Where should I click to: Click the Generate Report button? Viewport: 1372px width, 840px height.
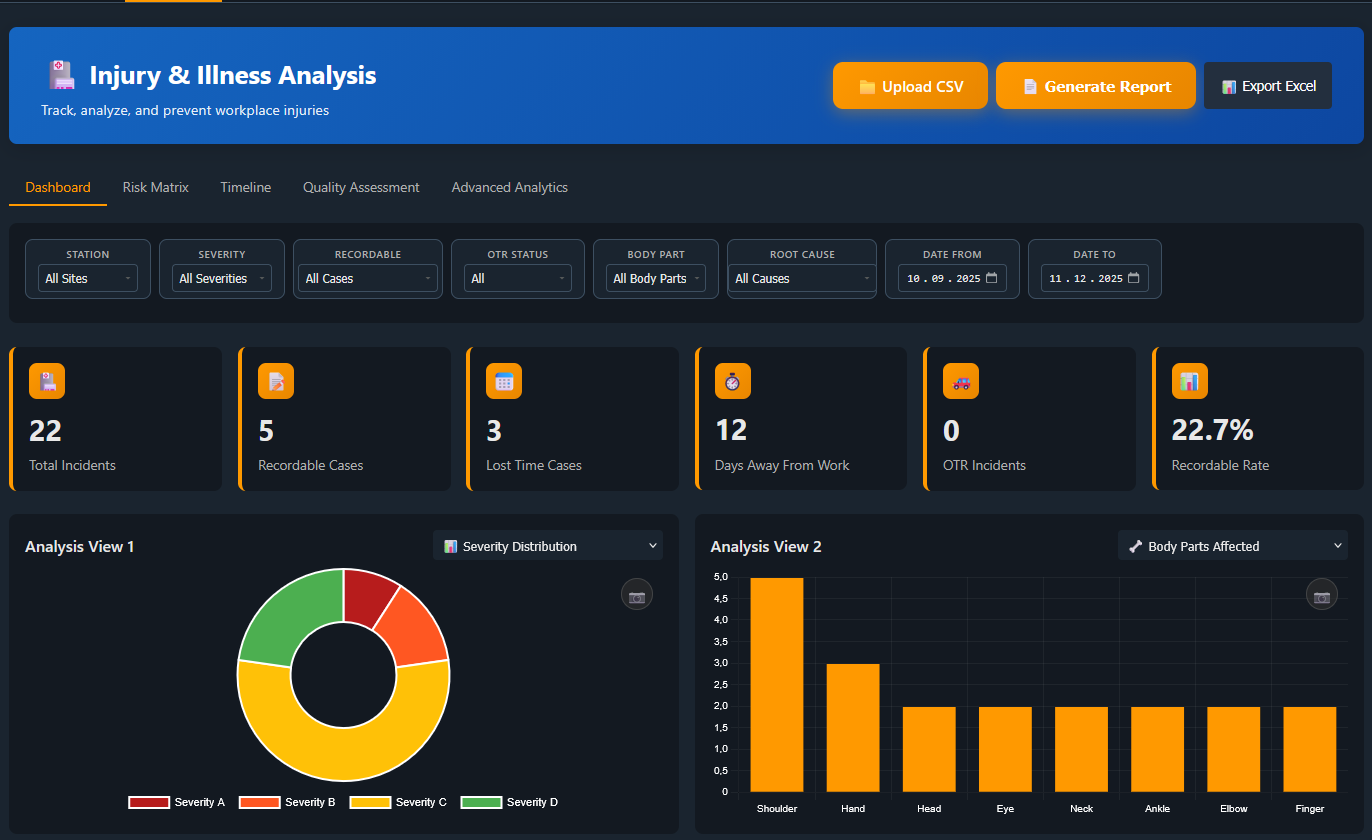click(1095, 85)
